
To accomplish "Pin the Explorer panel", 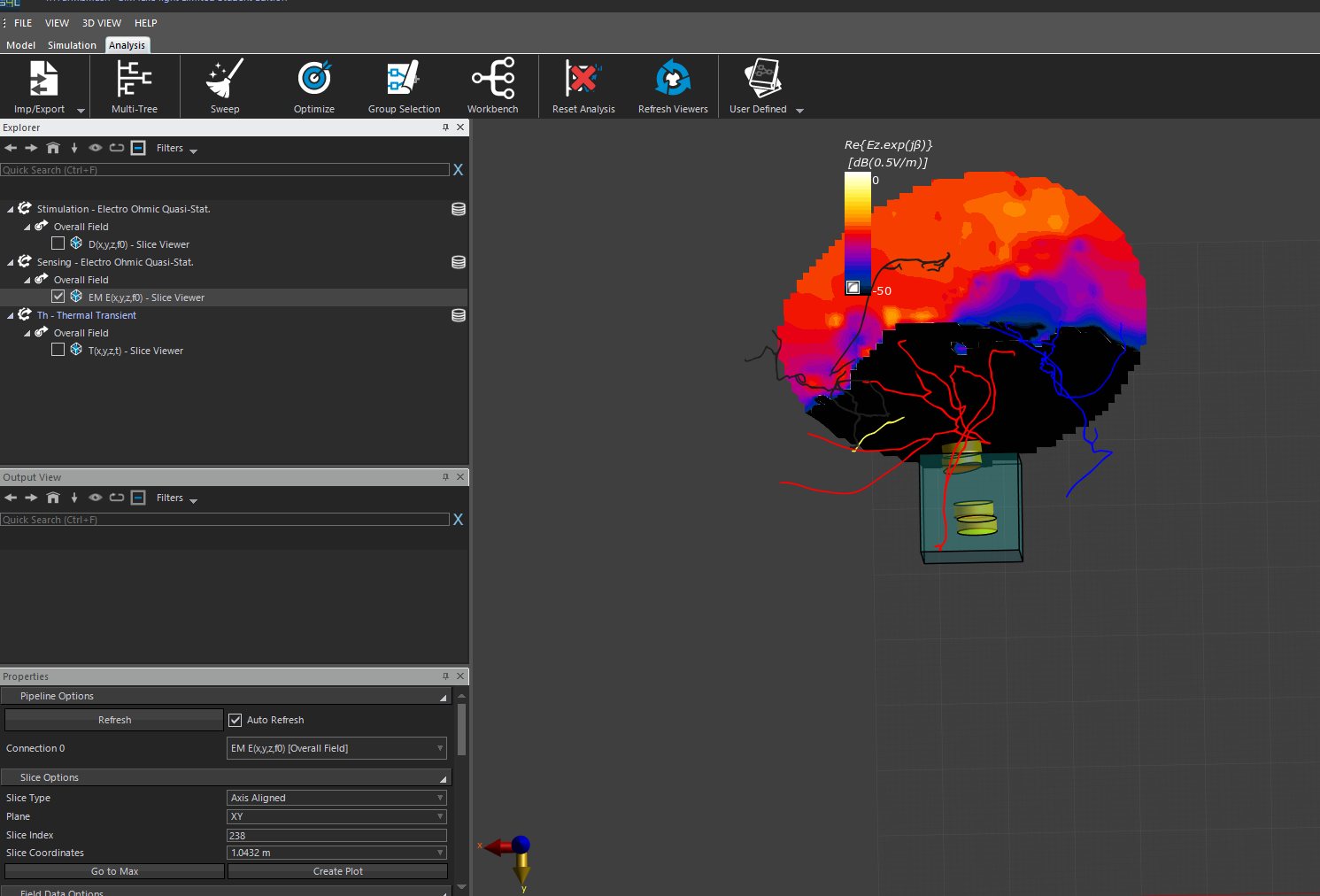I will coord(445,127).
